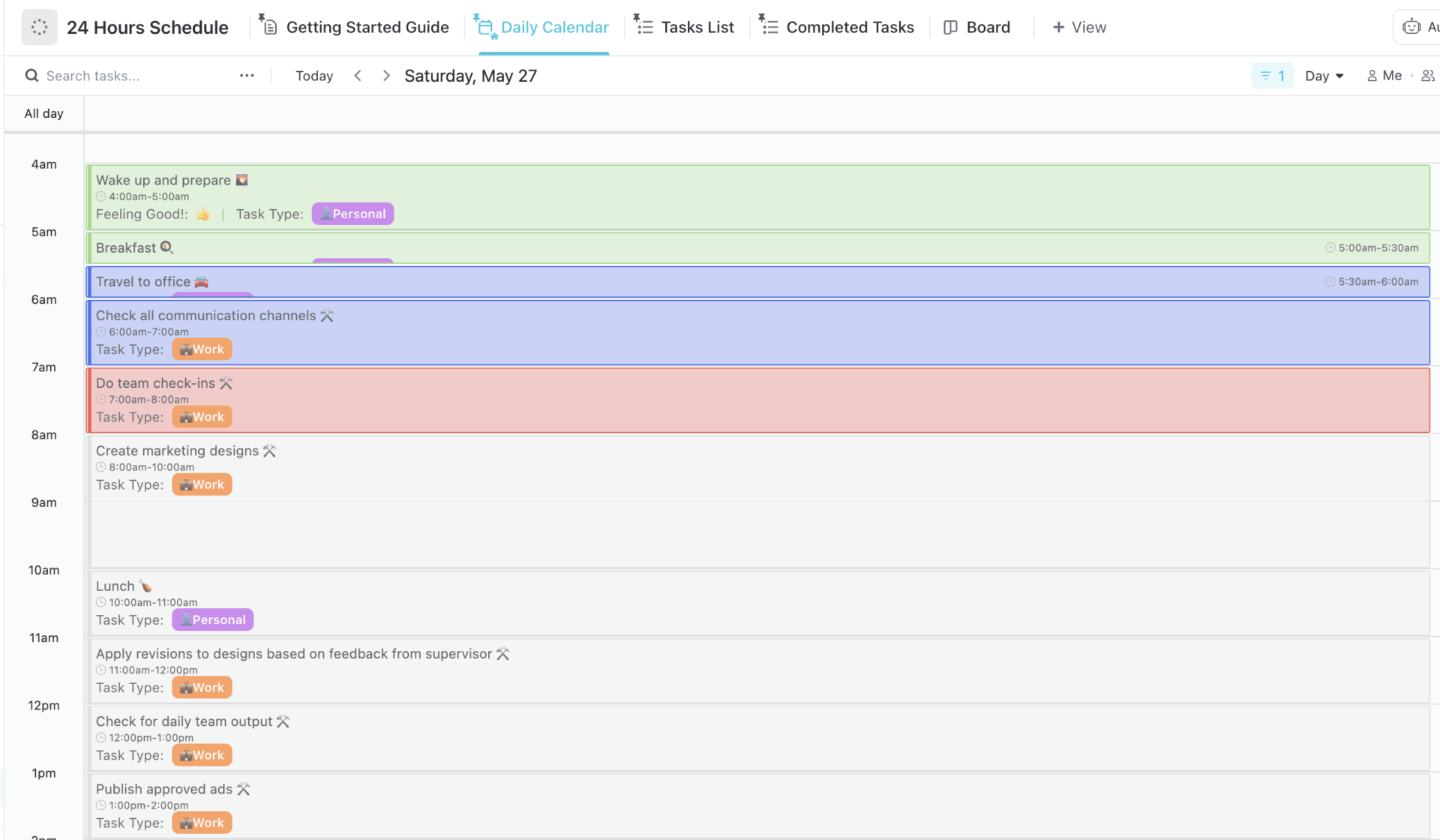
Task: Click the purple Personal tag on Lunch
Action: click(x=213, y=619)
